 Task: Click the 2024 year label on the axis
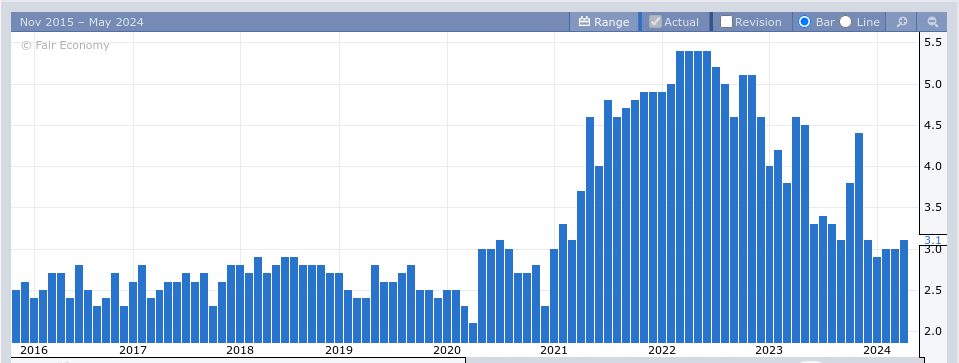pos(877,350)
